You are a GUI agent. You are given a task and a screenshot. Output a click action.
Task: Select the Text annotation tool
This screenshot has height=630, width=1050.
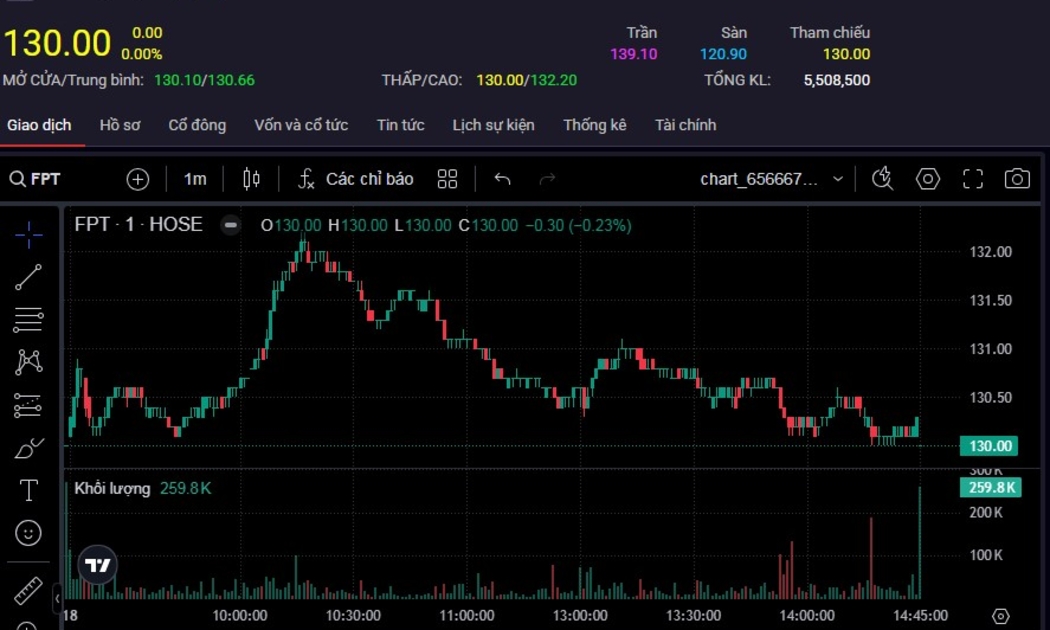(x=28, y=490)
